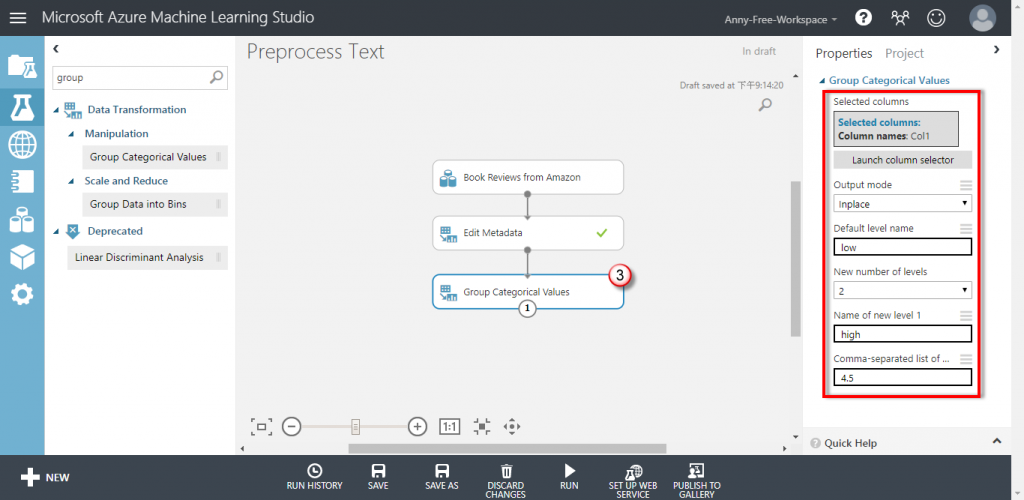Click the Comma-separated list field

click(x=903, y=377)
